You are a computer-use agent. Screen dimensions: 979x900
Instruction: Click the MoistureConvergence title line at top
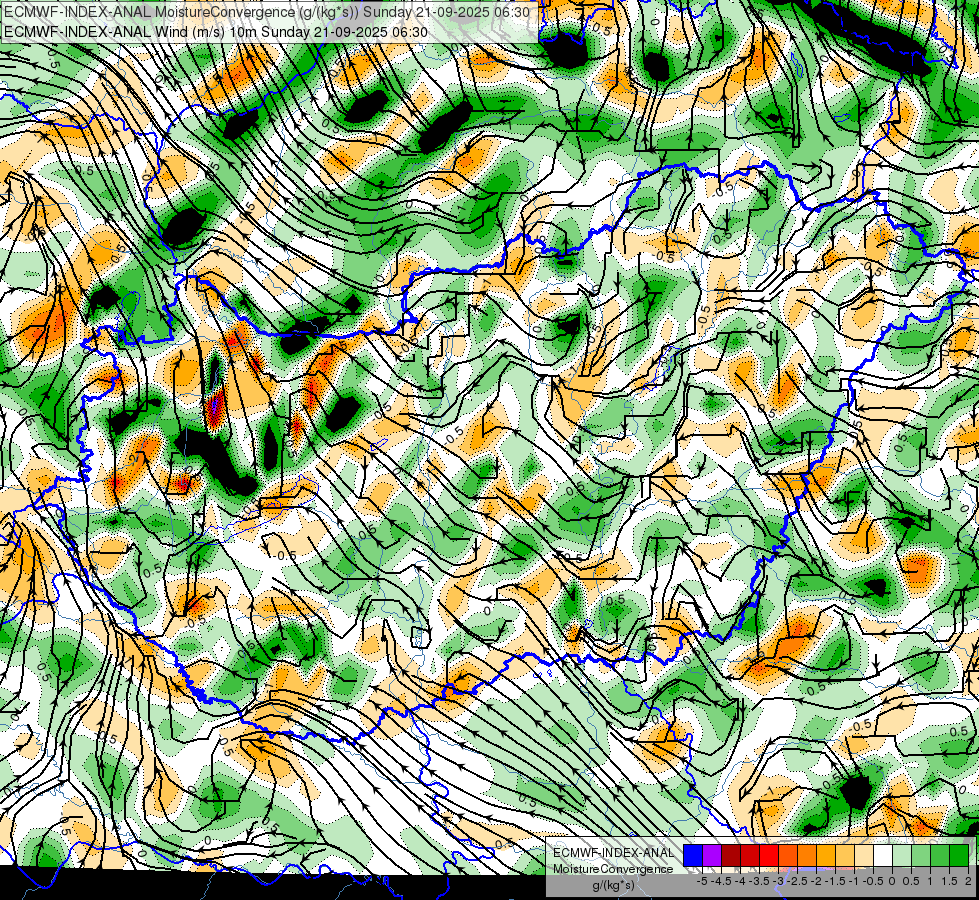click(267, 12)
